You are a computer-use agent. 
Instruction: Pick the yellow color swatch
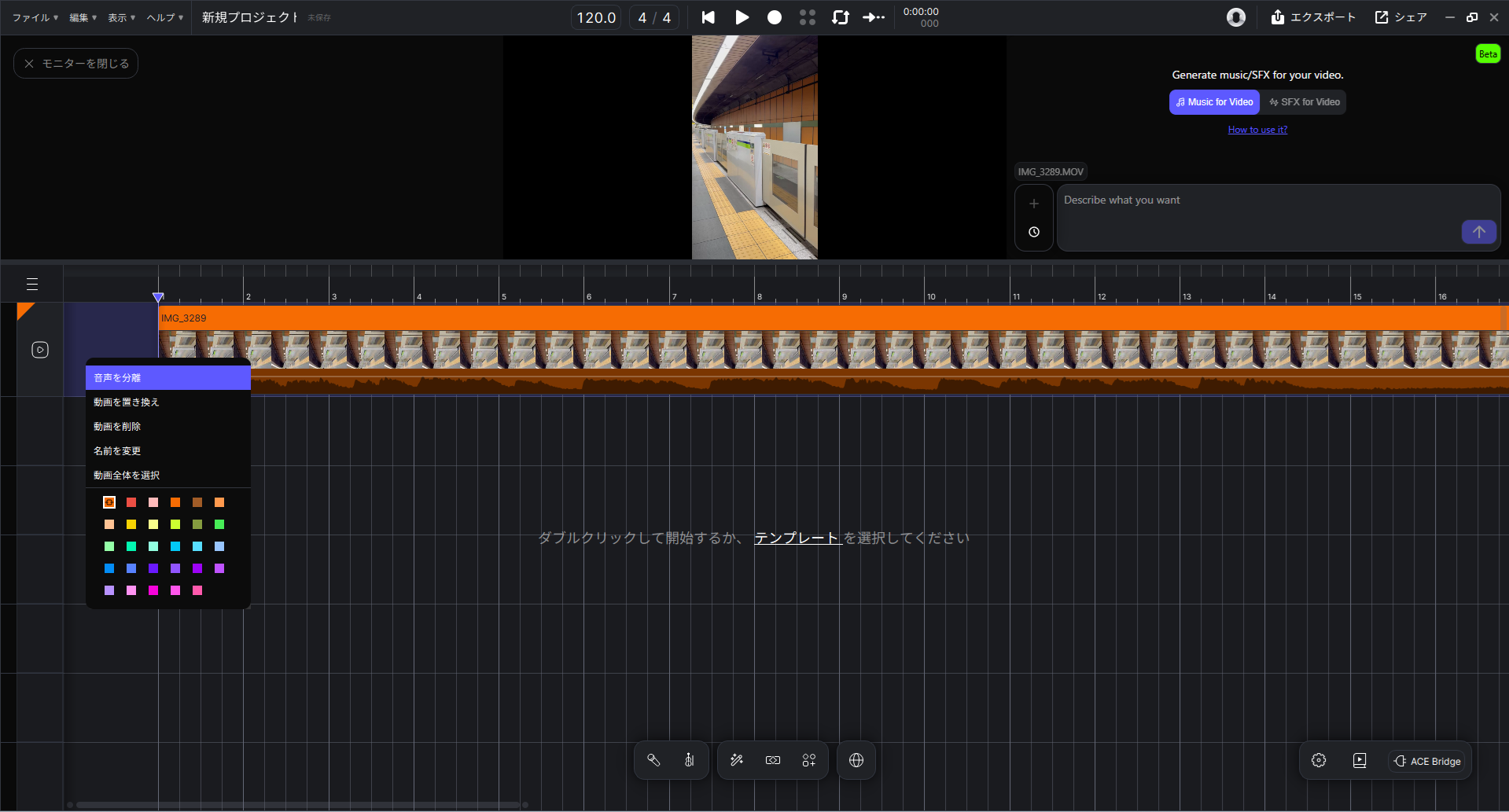(131, 524)
